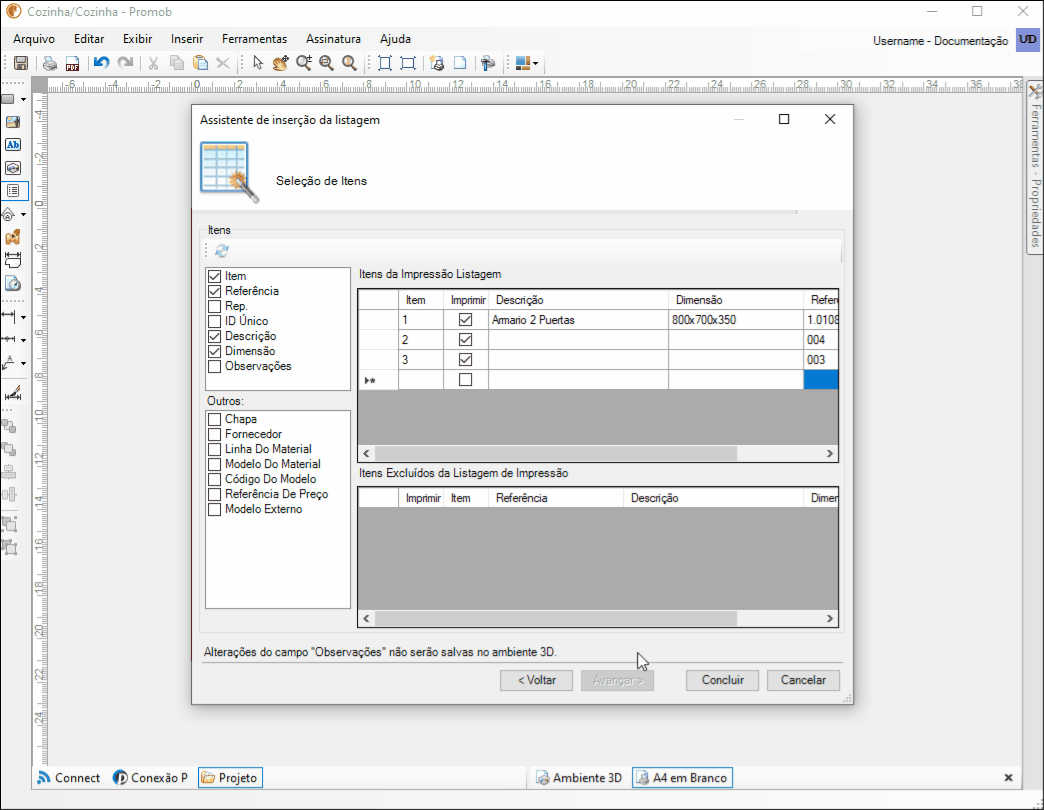Viewport: 1044px width, 810px height.
Task: Click the zoom in magnifier icon
Action: pyautogui.click(x=304, y=63)
